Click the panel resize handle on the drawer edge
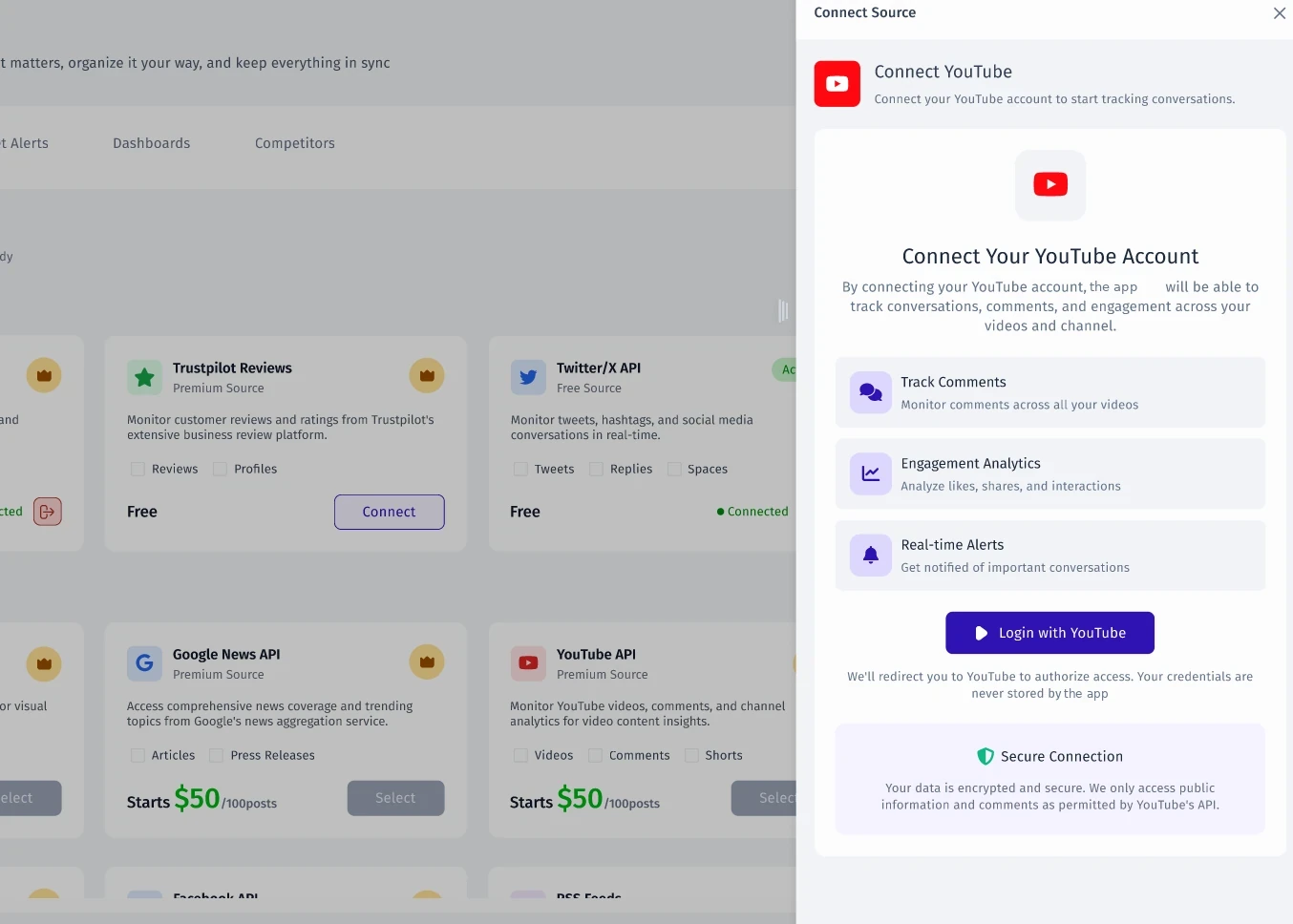The image size is (1293, 924). tap(783, 310)
